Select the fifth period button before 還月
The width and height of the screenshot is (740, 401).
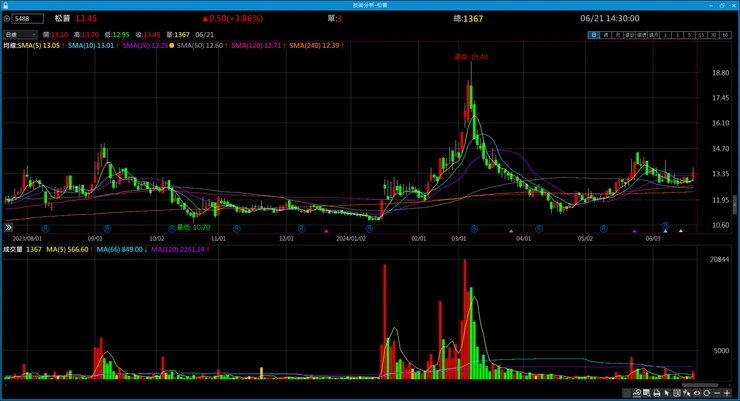(x=641, y=35)
